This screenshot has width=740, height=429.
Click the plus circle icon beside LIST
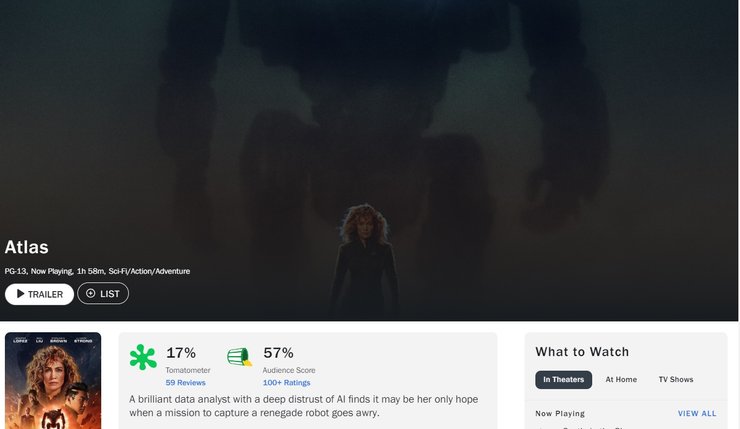click(91, 293)
